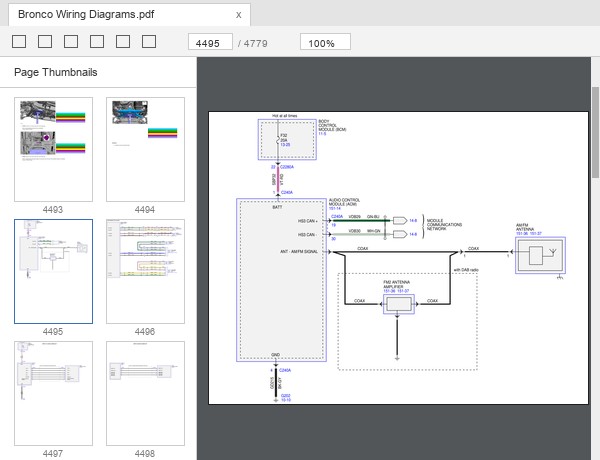Open page 4498 thumbnail
The height and width of the screenshot is (460, 600).
click(145, 393)
